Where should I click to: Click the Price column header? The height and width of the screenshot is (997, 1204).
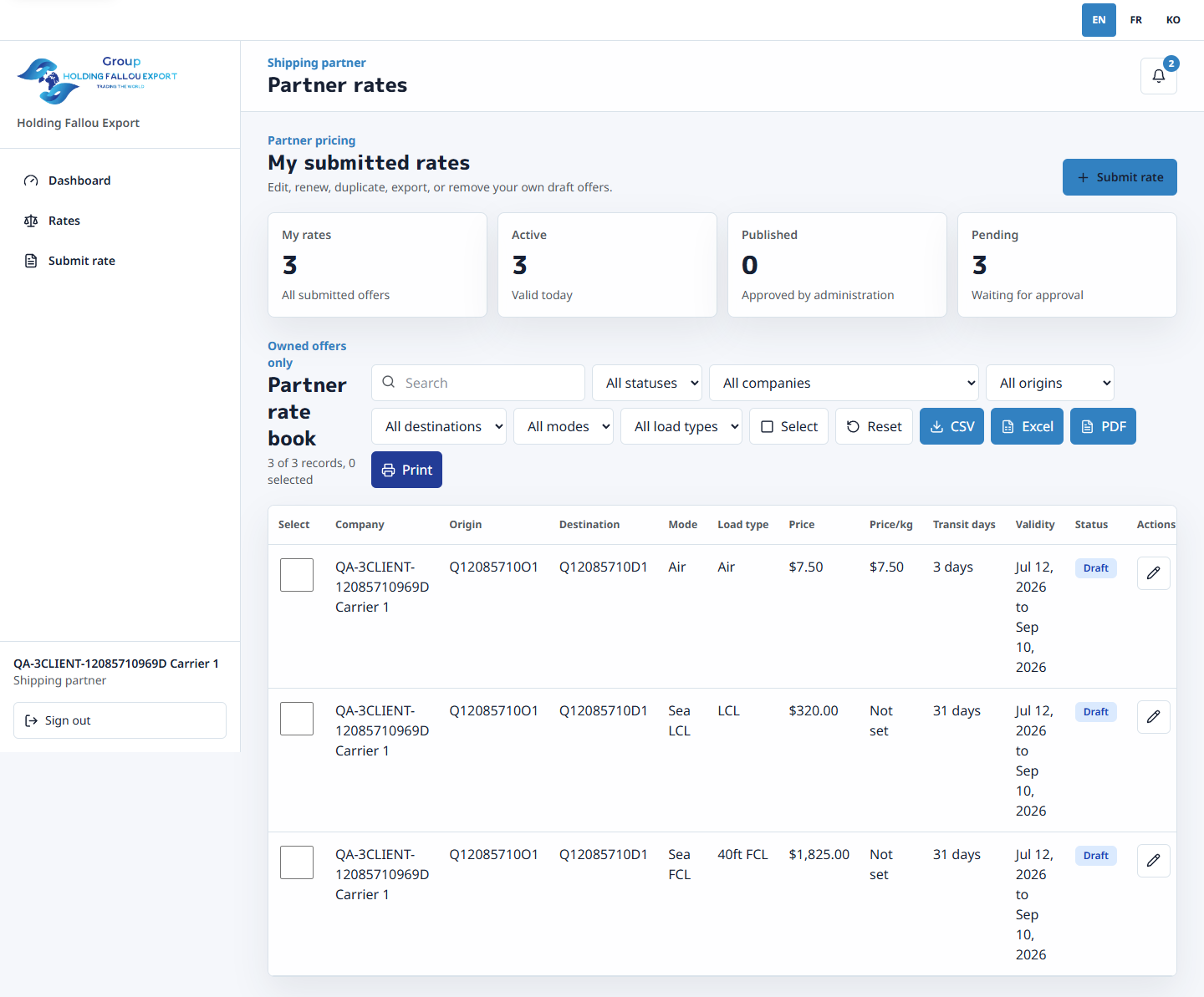(801, 525)
